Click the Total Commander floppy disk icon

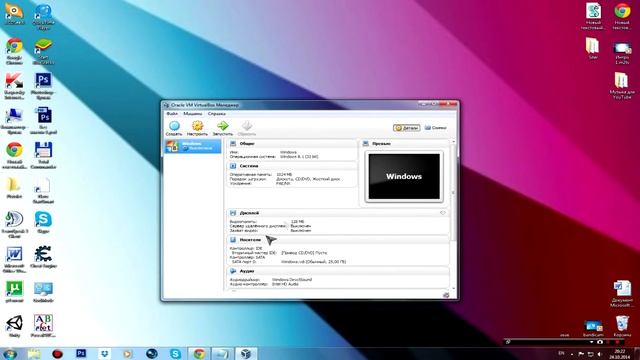(43, 156)
